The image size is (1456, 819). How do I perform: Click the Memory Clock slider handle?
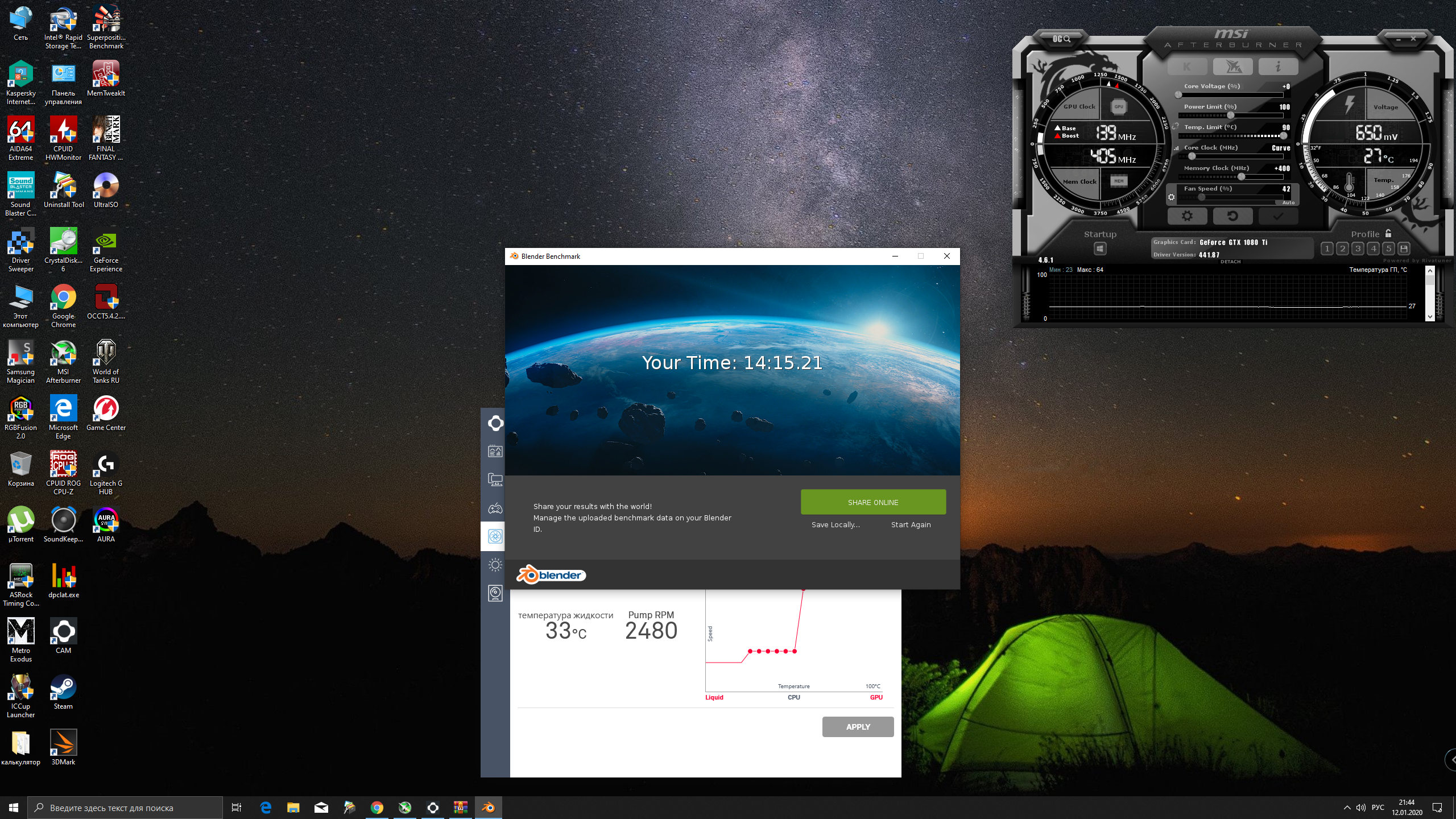(x=1241, y=177)
